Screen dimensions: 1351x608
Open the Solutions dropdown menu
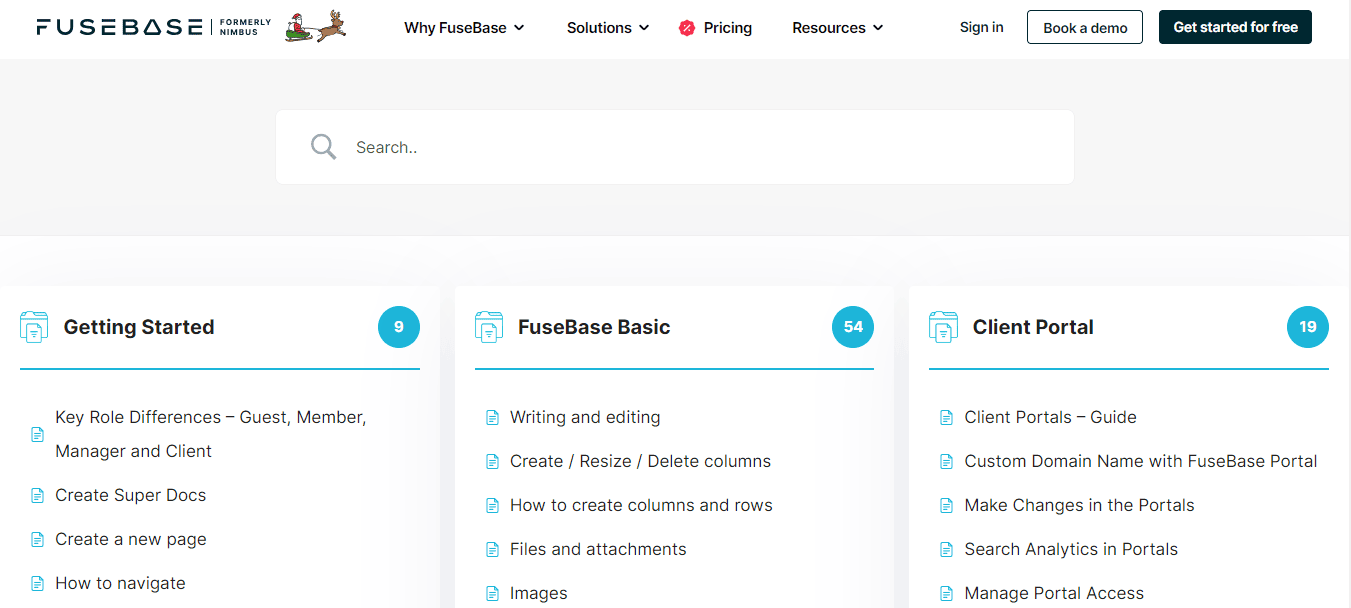606,28
